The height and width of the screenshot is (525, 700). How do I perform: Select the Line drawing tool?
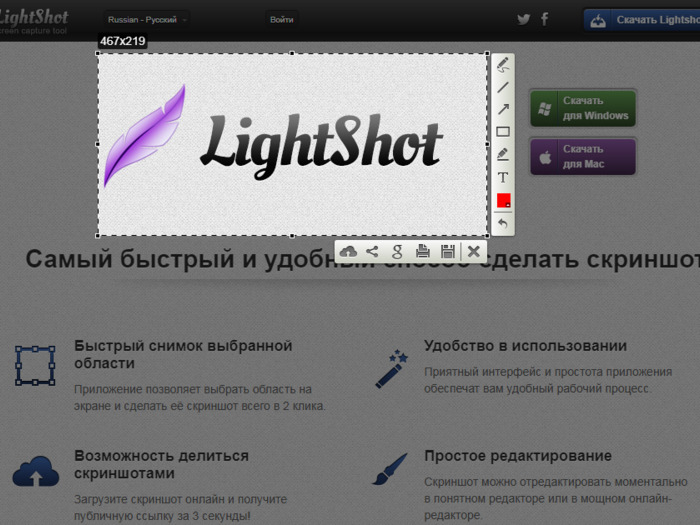click(503, 87)
